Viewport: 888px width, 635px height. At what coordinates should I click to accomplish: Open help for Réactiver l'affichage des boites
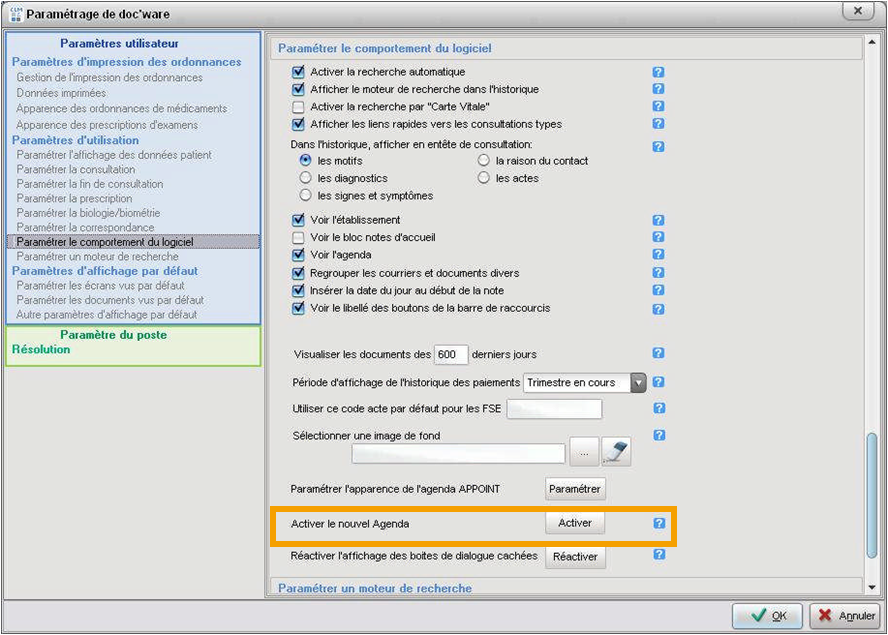coord(659,555)
